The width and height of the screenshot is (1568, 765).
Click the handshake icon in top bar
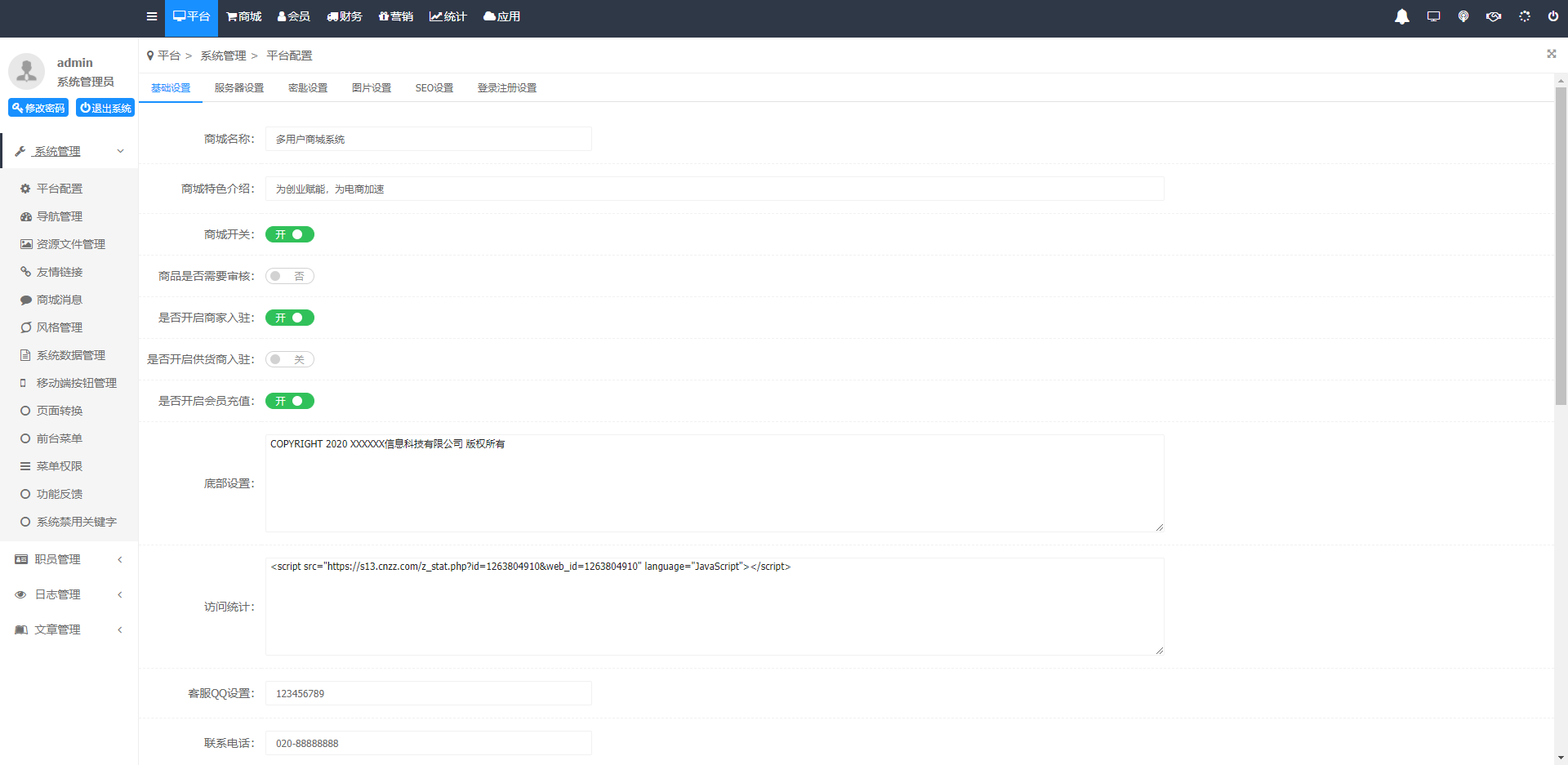point(1494,16)
